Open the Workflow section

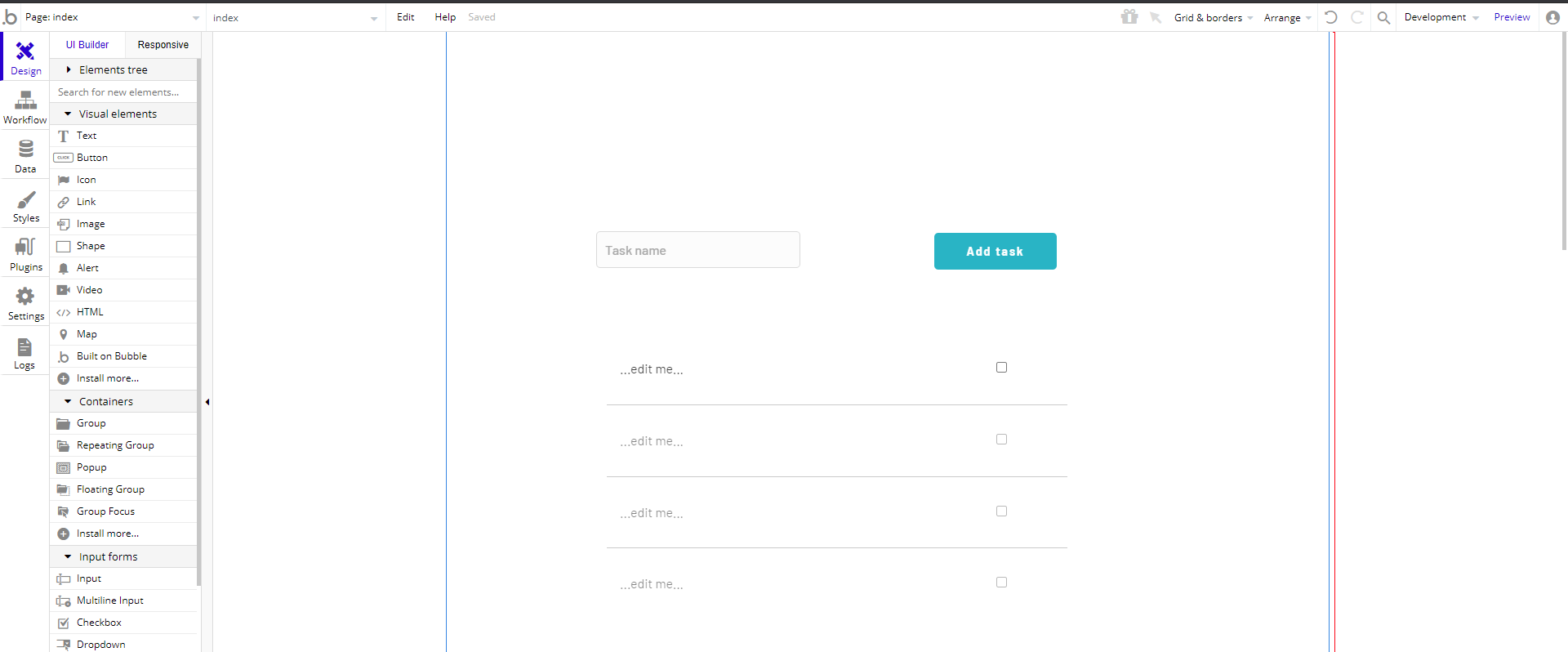[x=25, y=107]
